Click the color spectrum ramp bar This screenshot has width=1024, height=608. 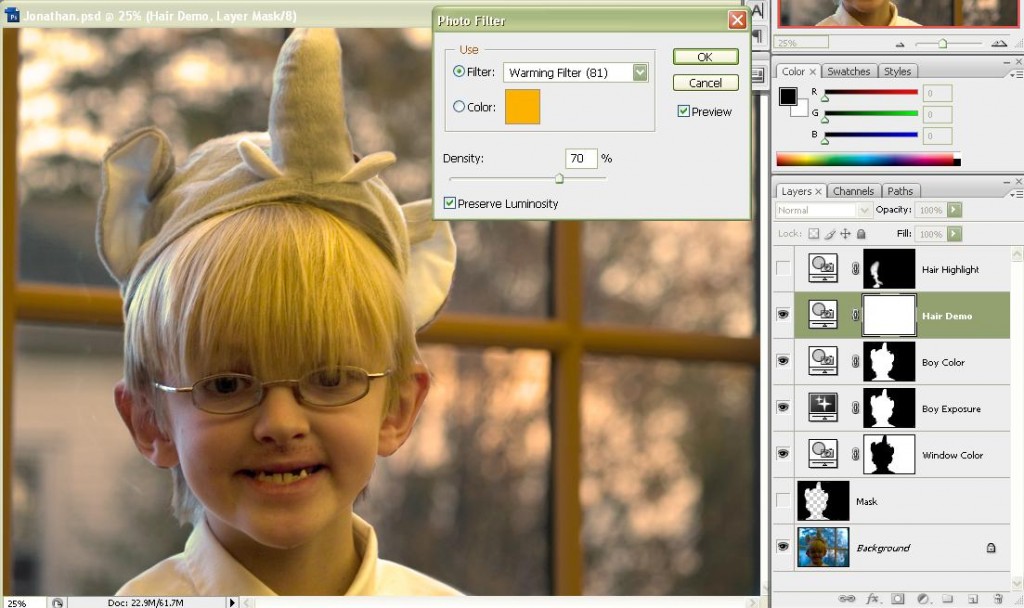[x=868, y=159]
